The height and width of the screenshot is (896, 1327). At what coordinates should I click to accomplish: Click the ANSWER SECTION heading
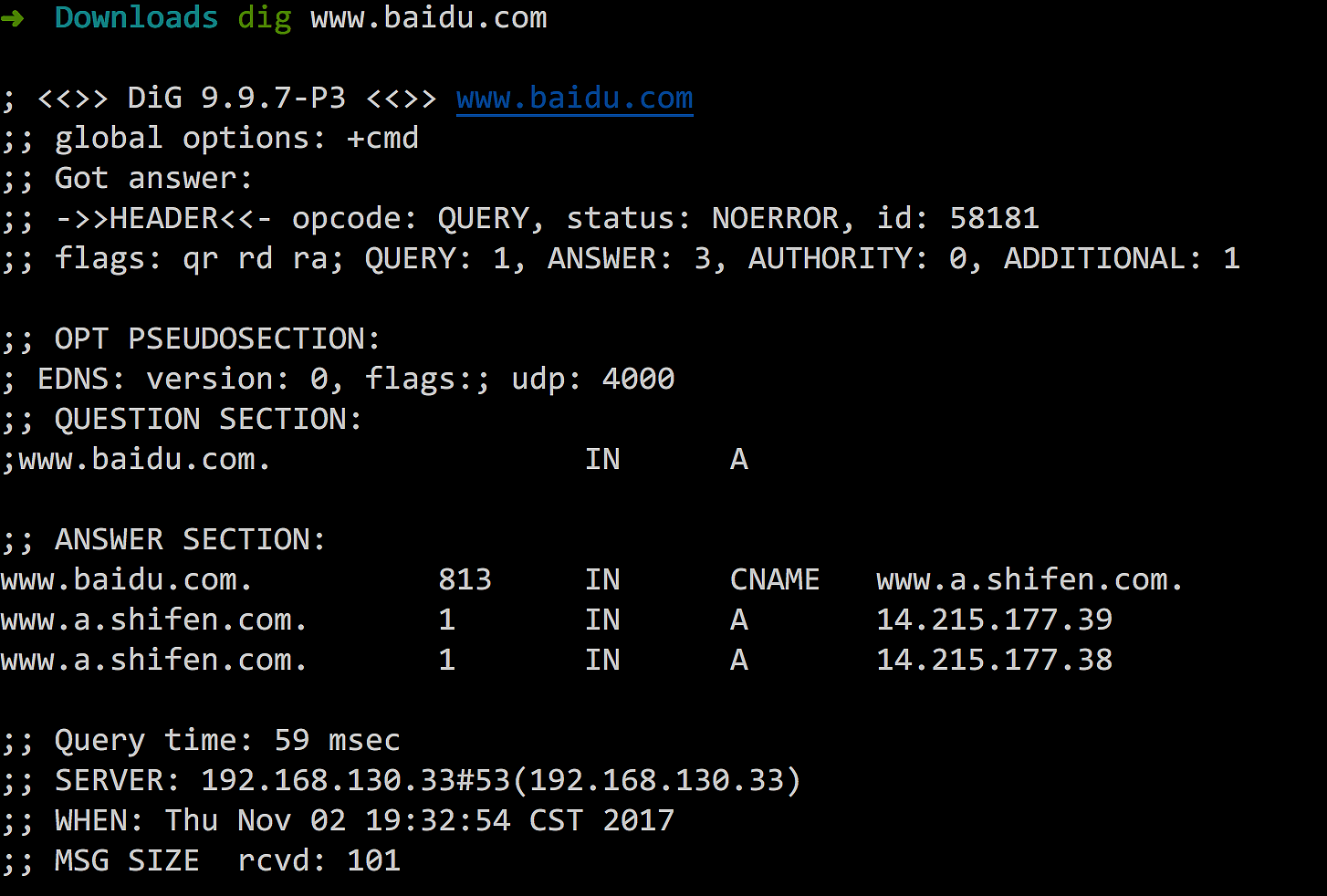click(x=191, y=539)
